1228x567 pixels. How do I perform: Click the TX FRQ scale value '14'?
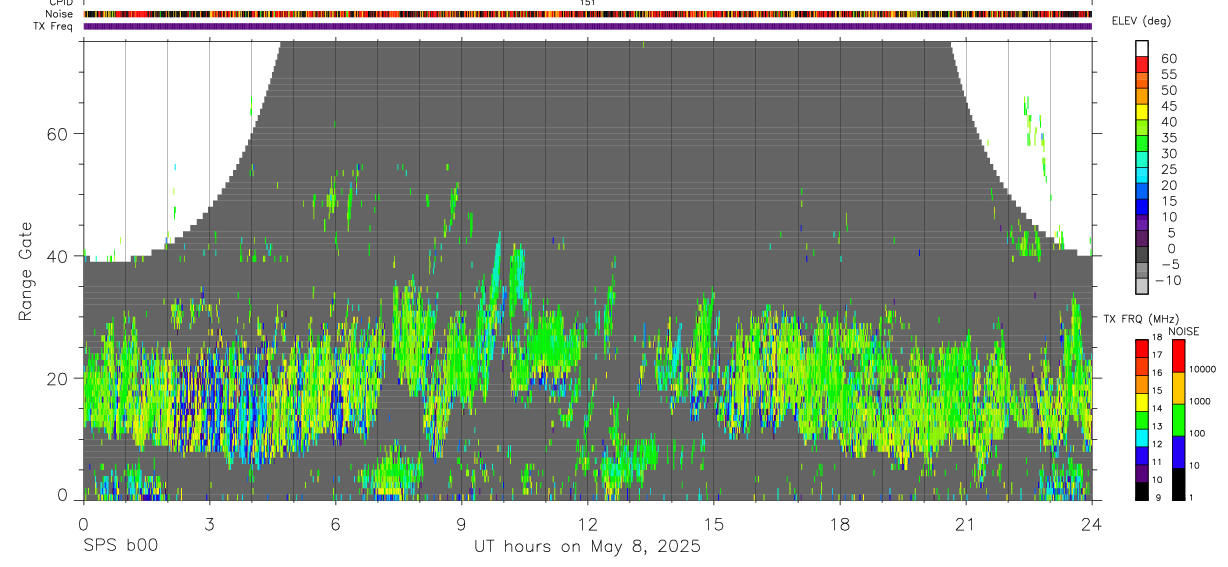pos(1158,408)
